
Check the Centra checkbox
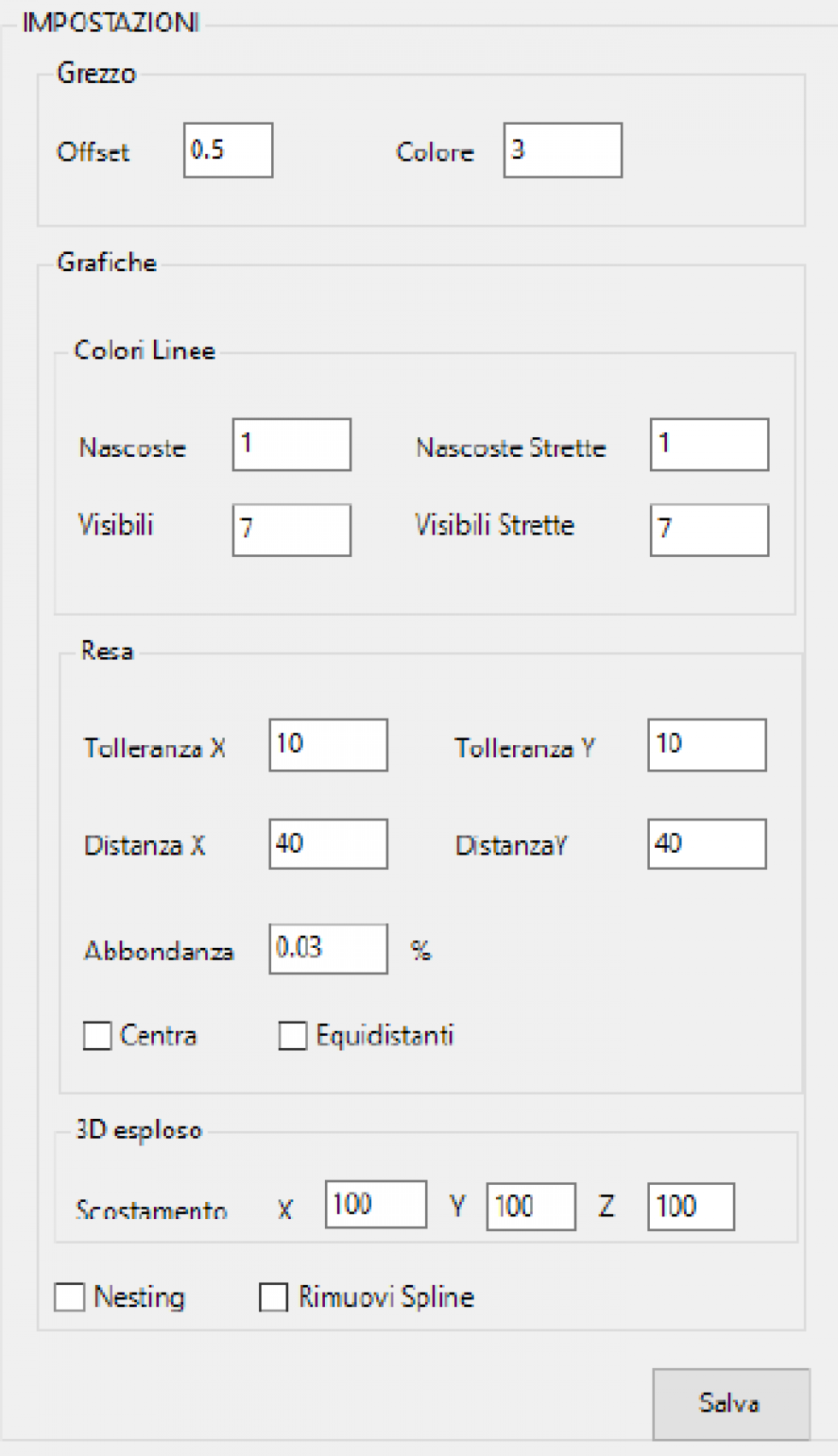tap(97, 1036)
